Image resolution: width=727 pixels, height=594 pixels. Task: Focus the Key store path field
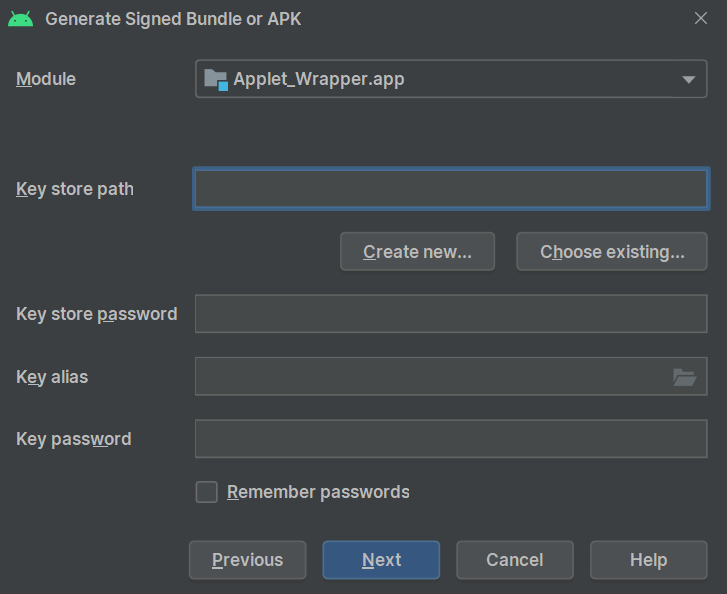(451, 189)
